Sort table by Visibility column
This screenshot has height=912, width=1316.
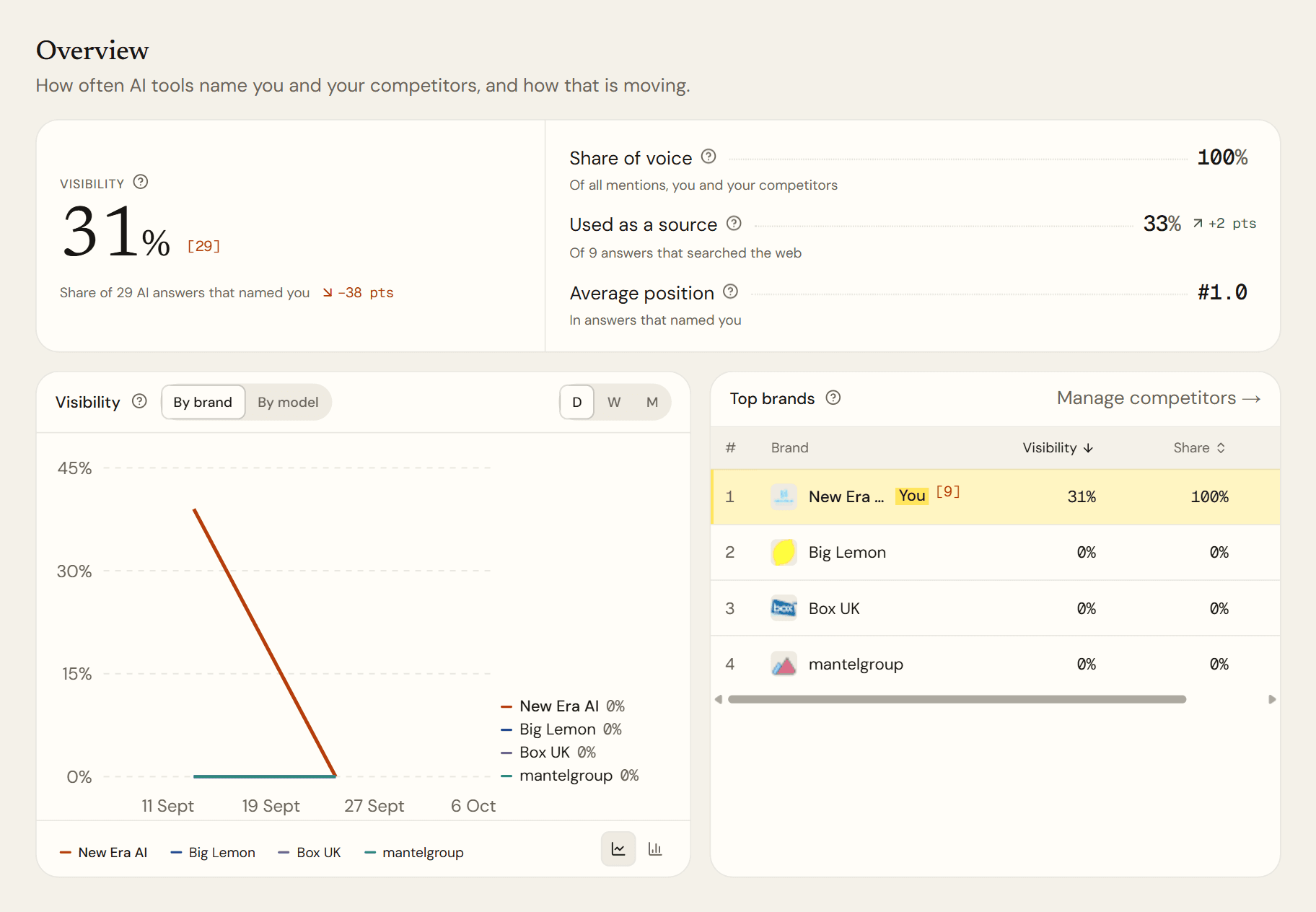coord(1058,447)
